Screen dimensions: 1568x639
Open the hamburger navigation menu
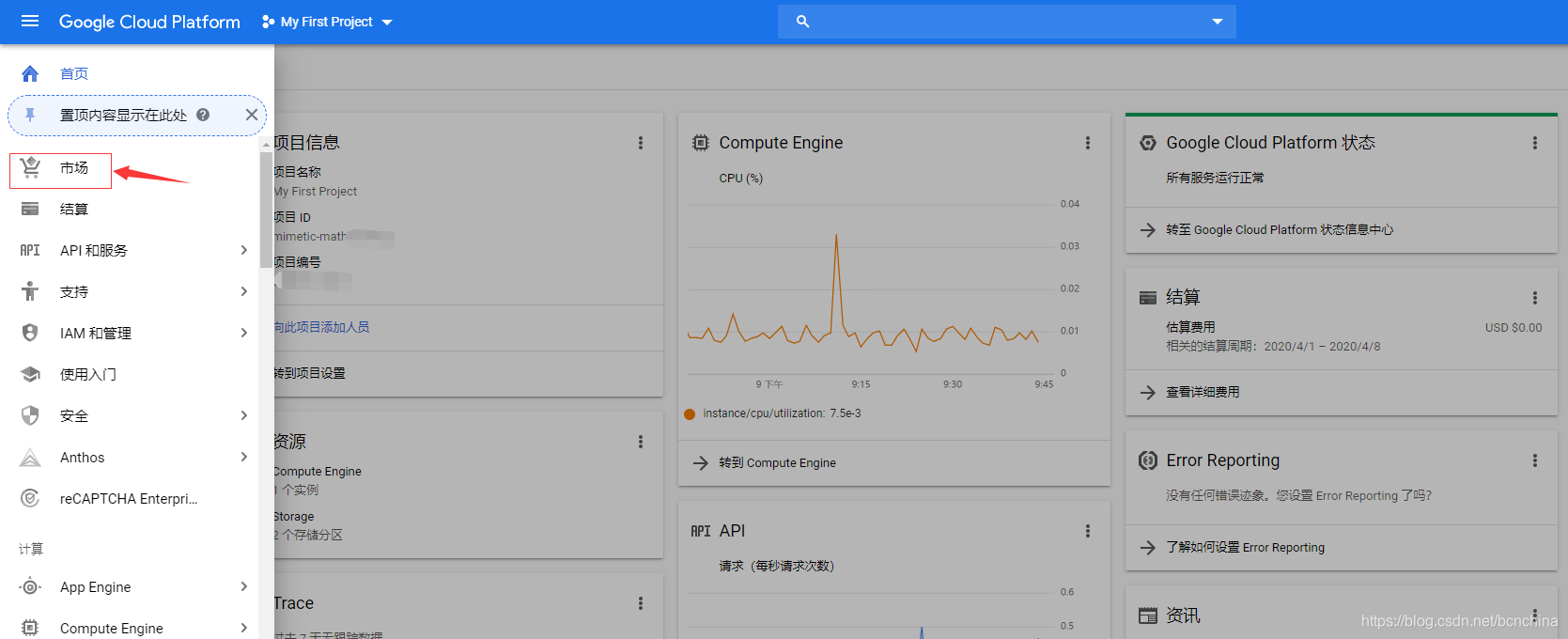coord(30,21)
